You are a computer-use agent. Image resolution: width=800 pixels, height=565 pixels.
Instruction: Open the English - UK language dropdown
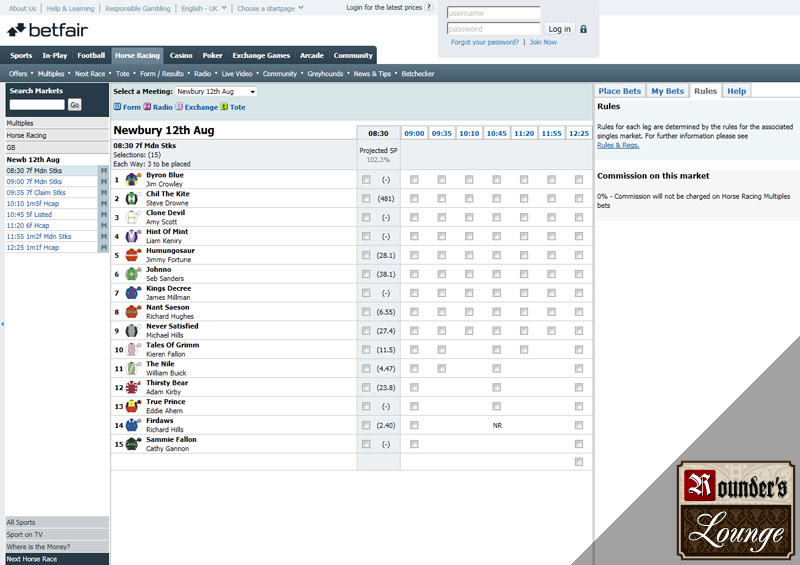point(204,8)
